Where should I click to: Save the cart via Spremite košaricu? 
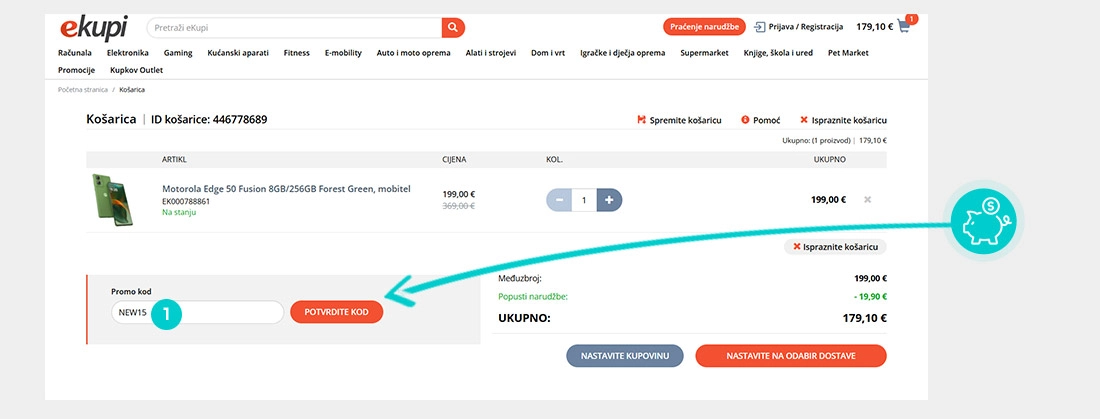[x=679, y=120]
